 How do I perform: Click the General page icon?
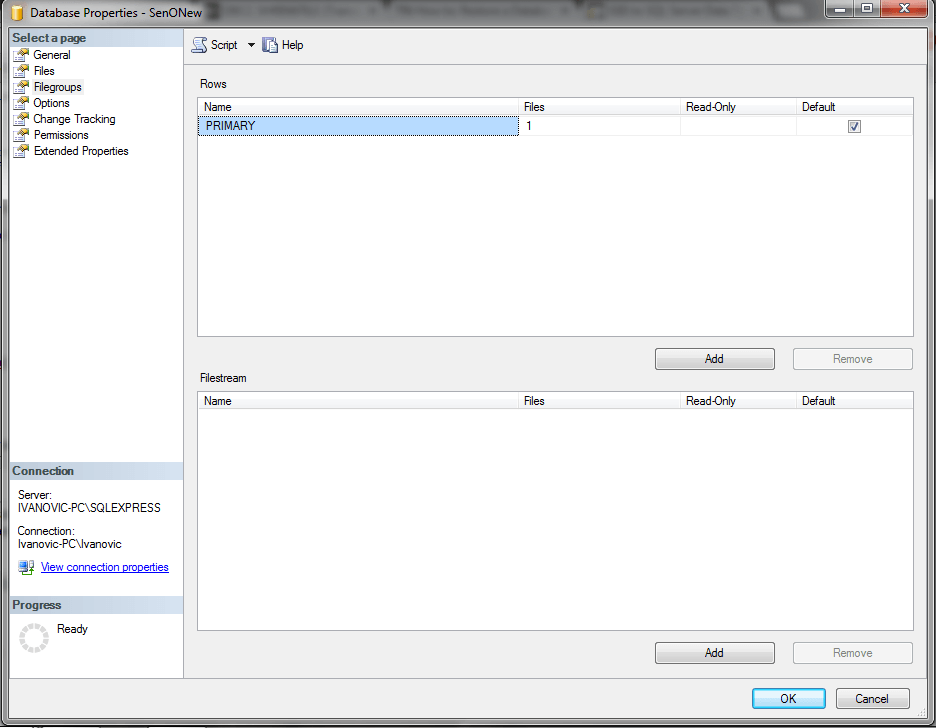[21, 55]
